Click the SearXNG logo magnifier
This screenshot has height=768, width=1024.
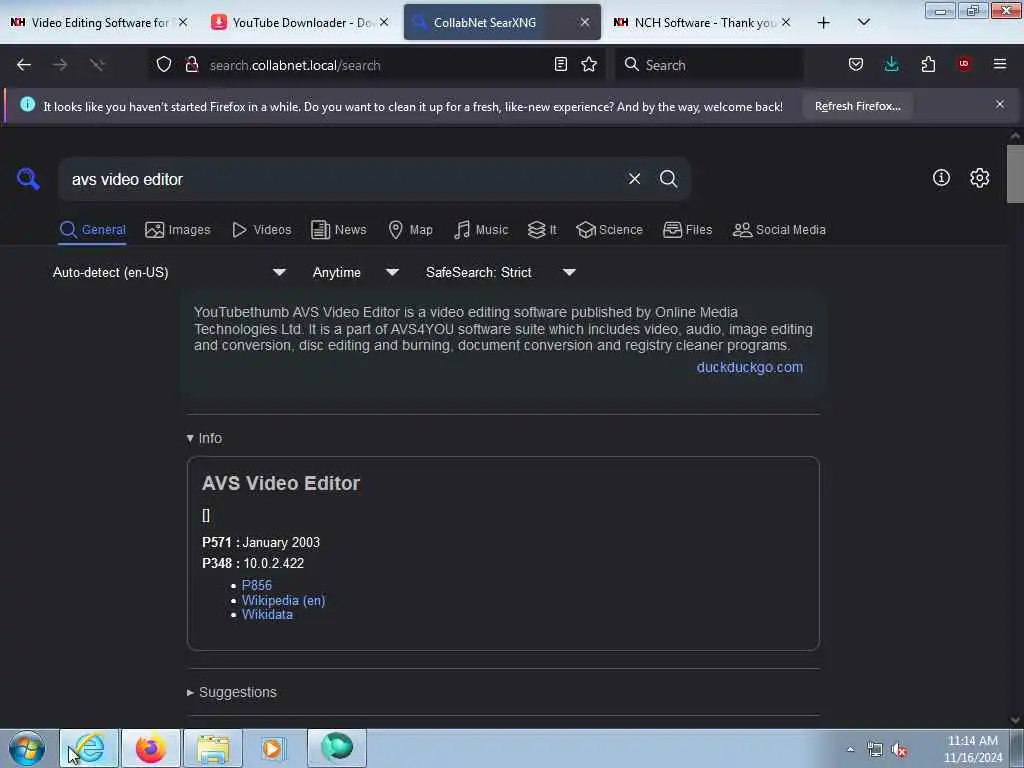pos(28,178)
